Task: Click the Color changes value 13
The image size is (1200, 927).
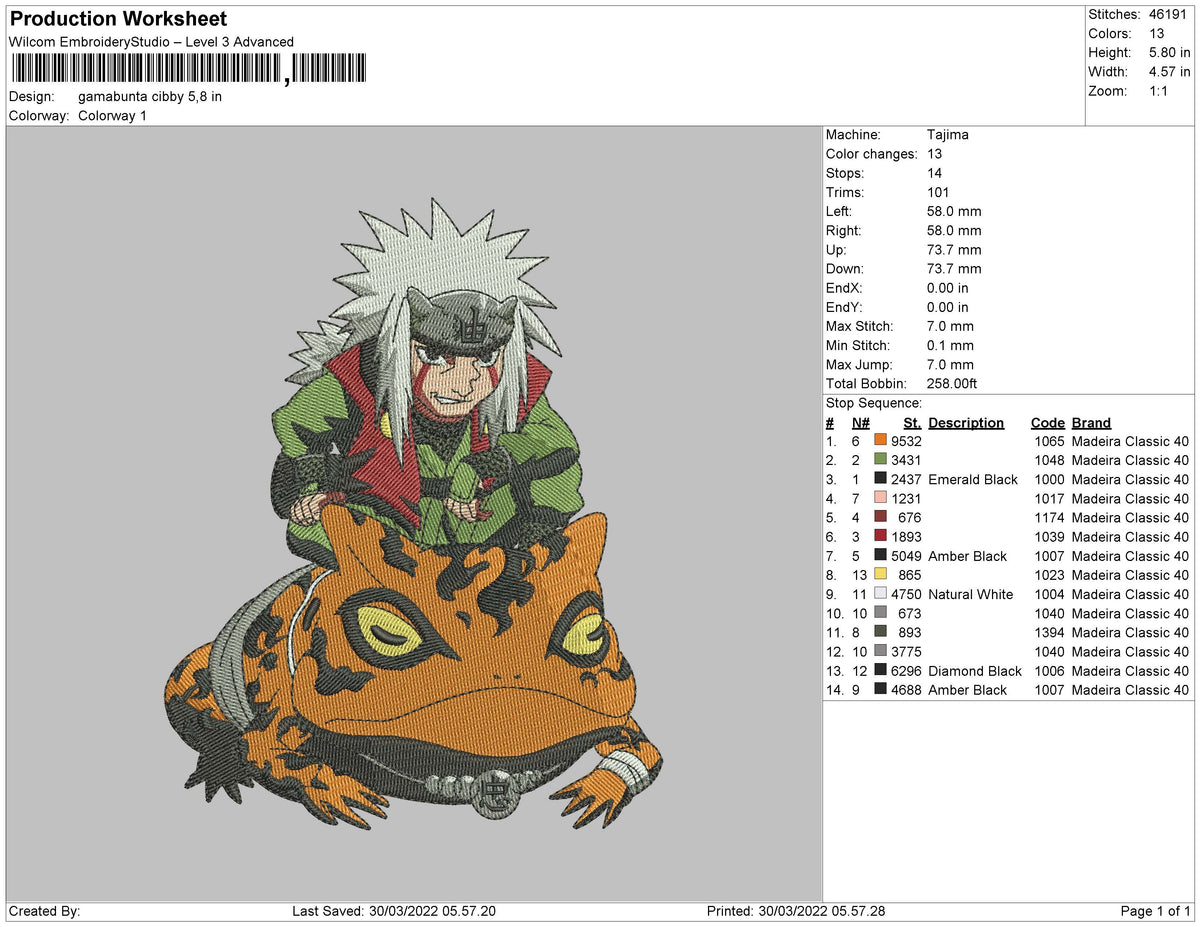Action: click(935, 154)
